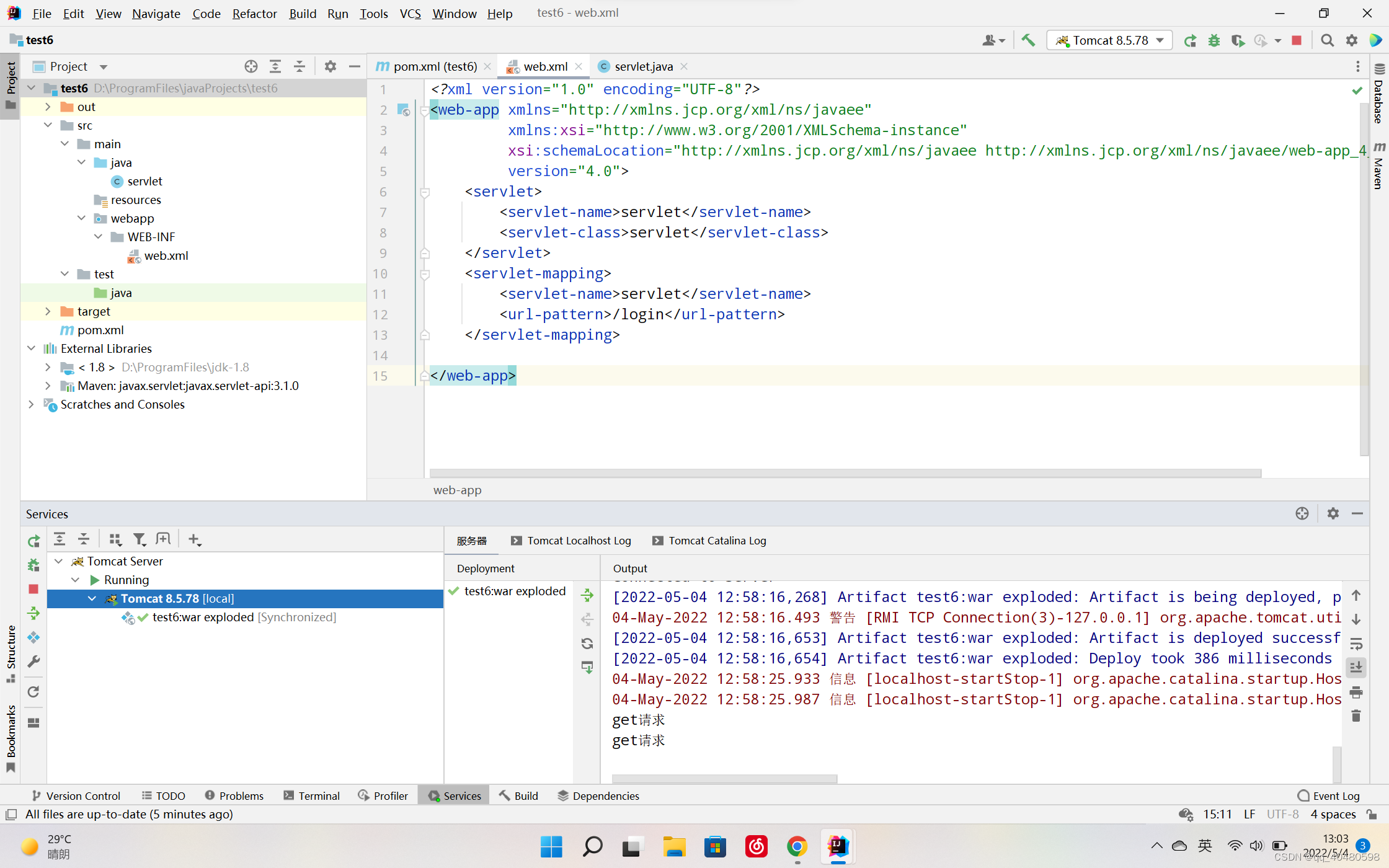Open Services panel settings gear
Image resolution: width=1389 pixels, height=868 pixels.
pos(1333,513)
